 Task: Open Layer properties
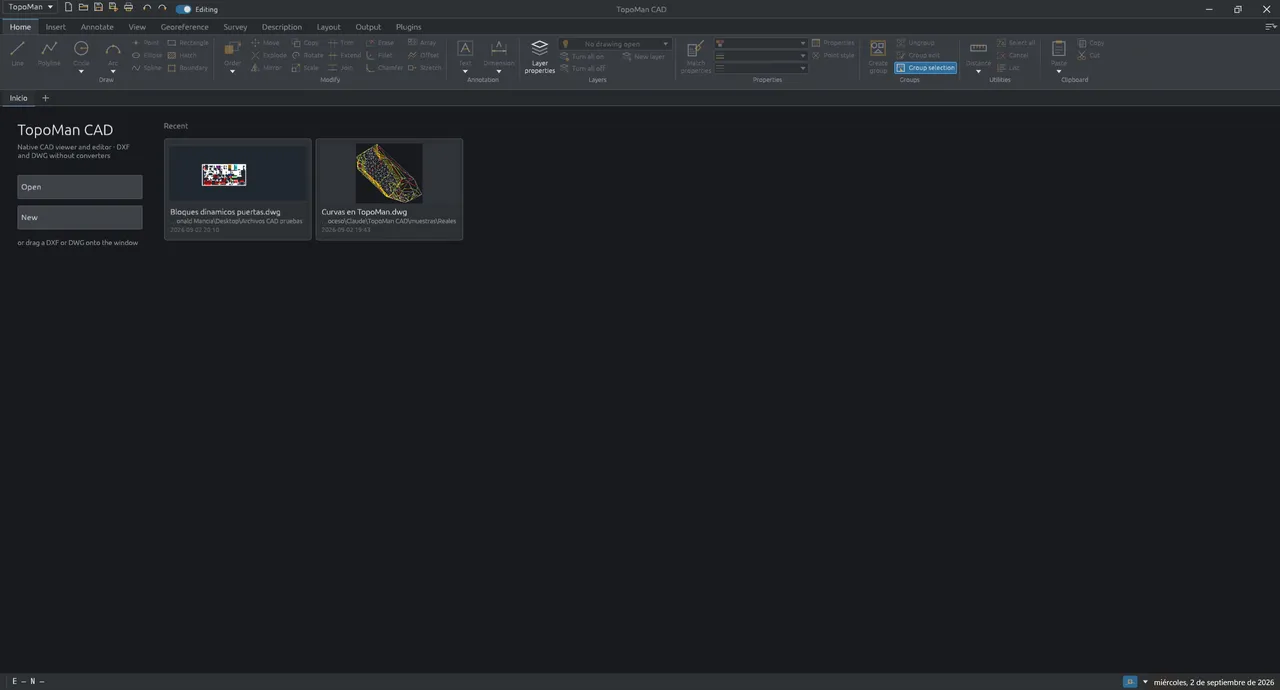[539, 57]
